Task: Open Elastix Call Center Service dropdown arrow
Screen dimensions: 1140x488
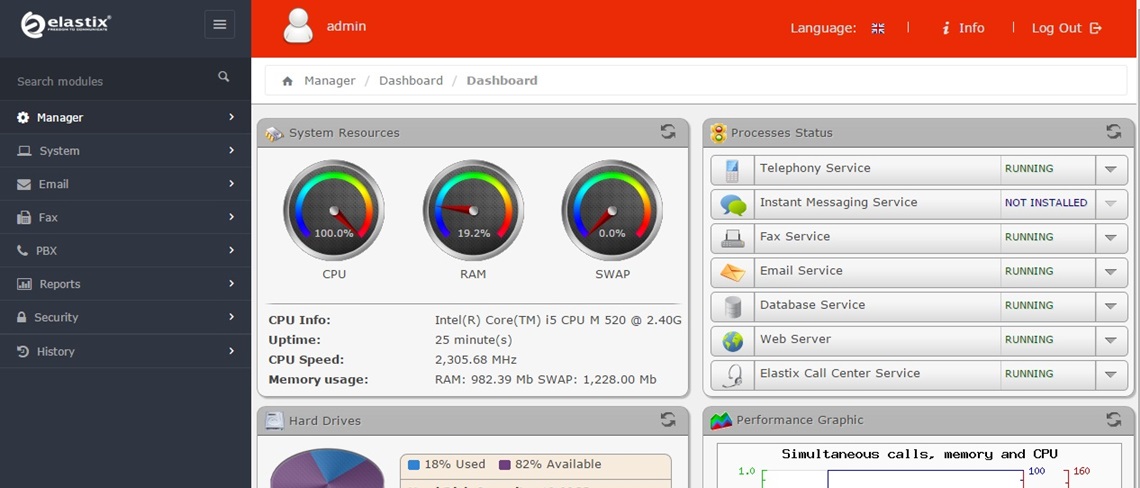Action: coord(1110,375)
